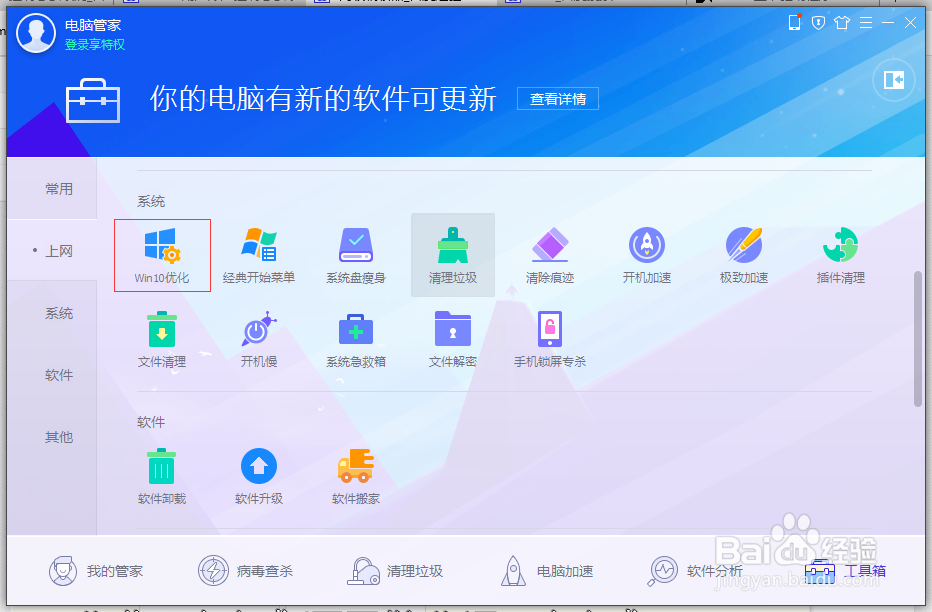932x612 pixels.
Task: Open the mobile phone icon in title bar
Action: tap(795, 23)
